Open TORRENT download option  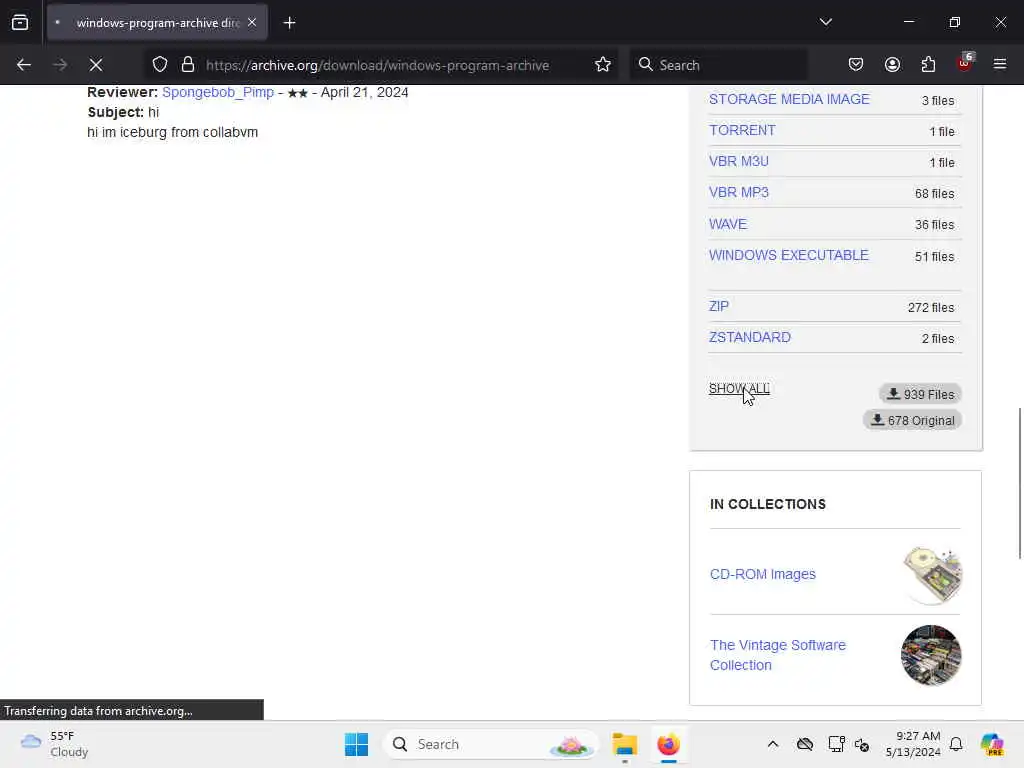coord(742,130)
